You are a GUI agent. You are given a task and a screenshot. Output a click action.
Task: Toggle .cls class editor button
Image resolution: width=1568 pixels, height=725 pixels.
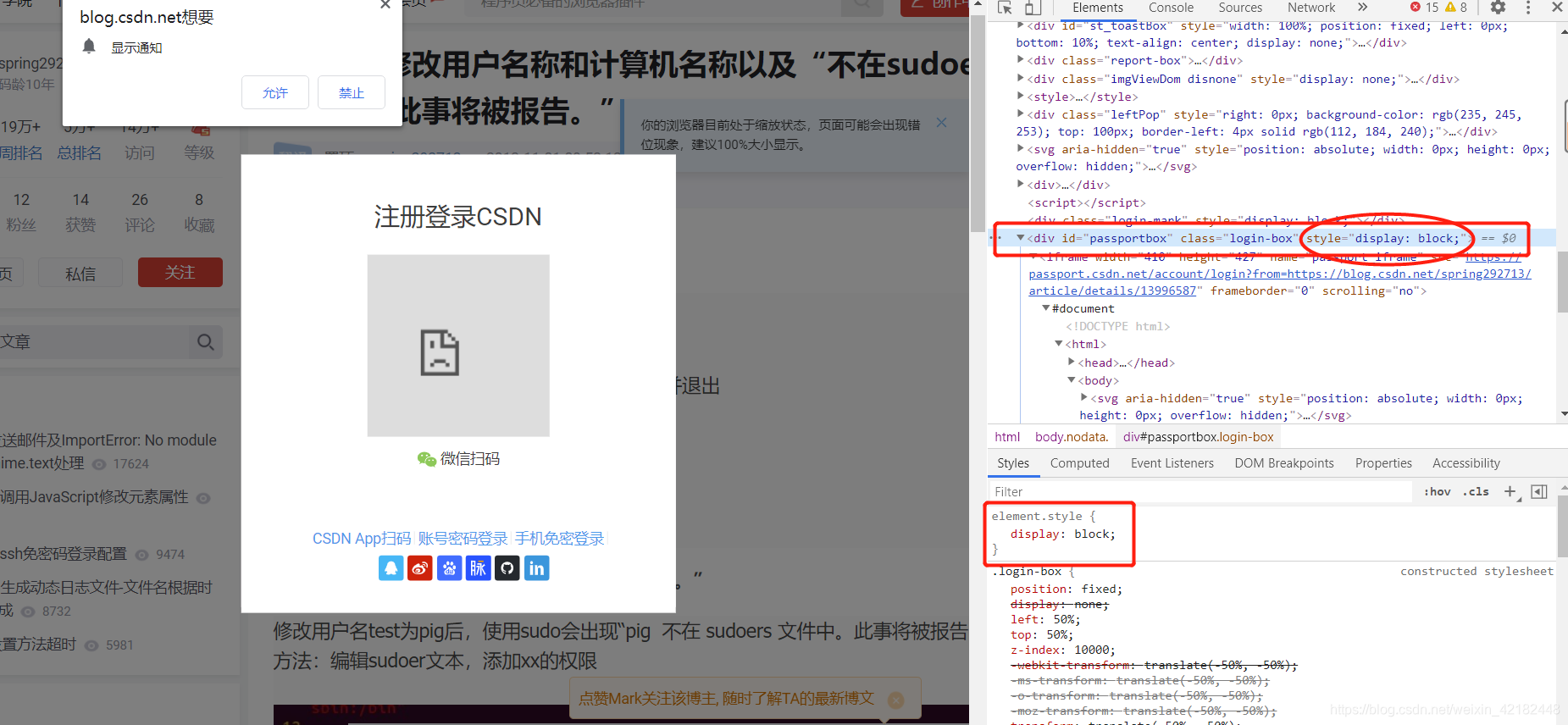1476,491
